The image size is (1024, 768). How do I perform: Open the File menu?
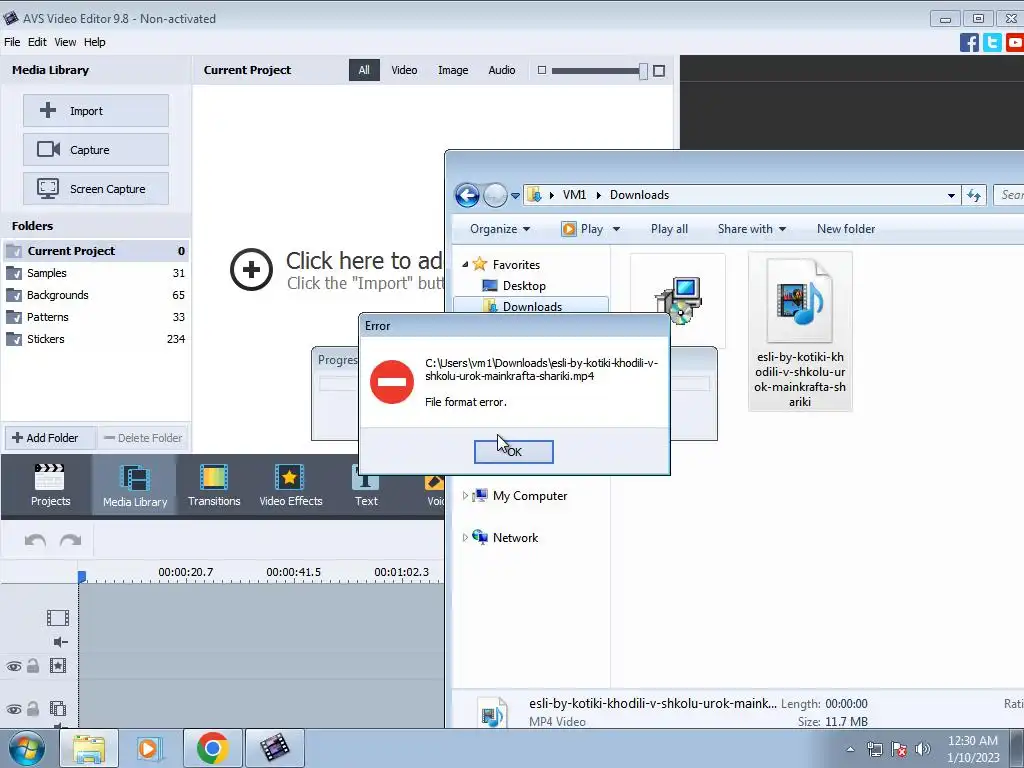[12, 42]
